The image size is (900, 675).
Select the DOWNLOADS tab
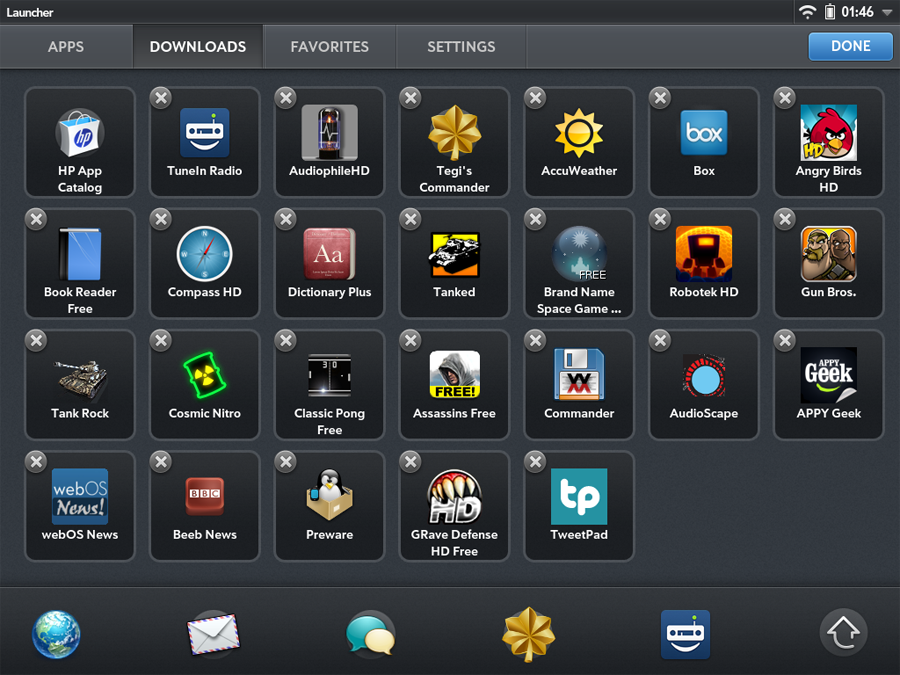[x=198, y=46]
